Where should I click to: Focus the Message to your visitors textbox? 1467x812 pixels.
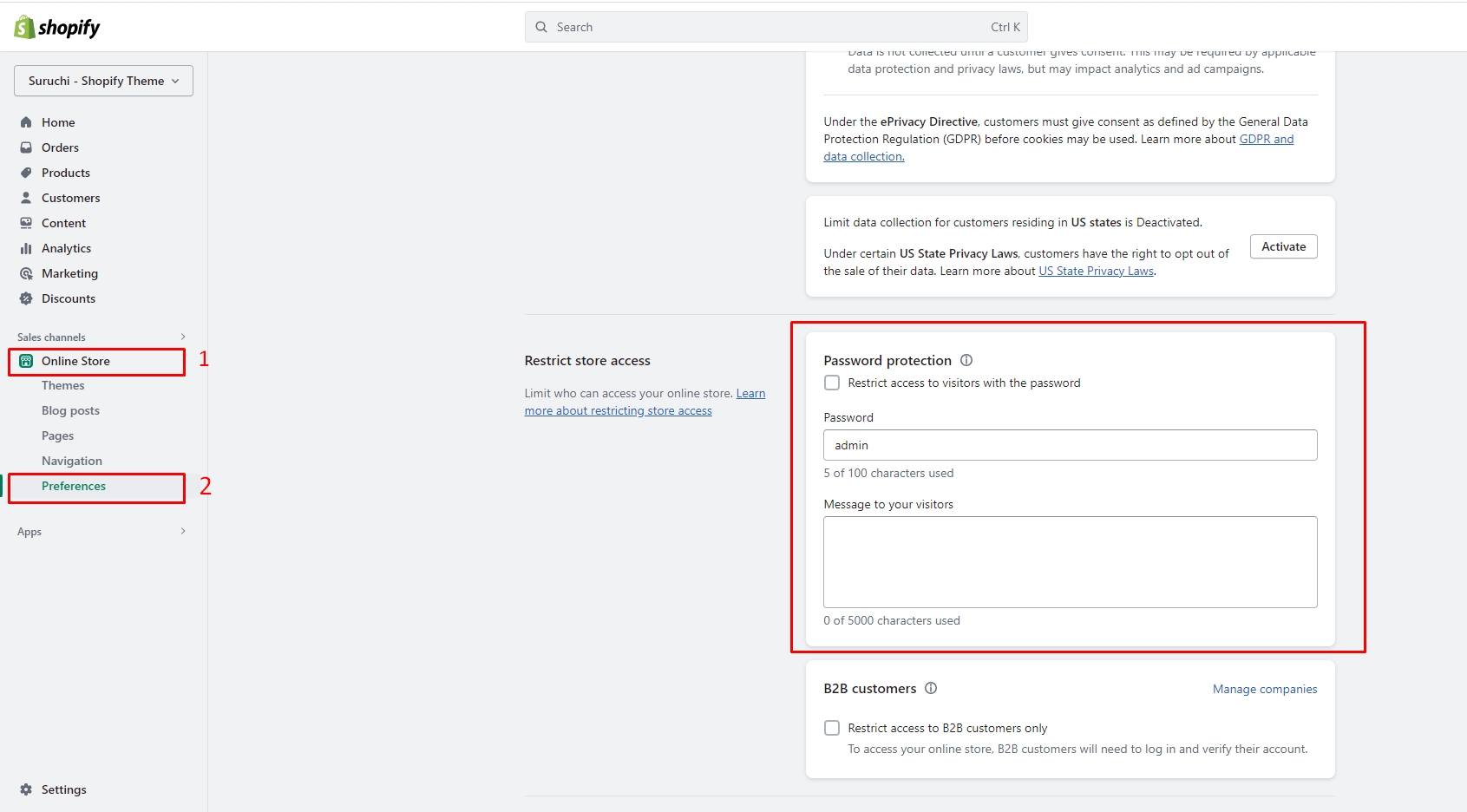(1070, 562)
